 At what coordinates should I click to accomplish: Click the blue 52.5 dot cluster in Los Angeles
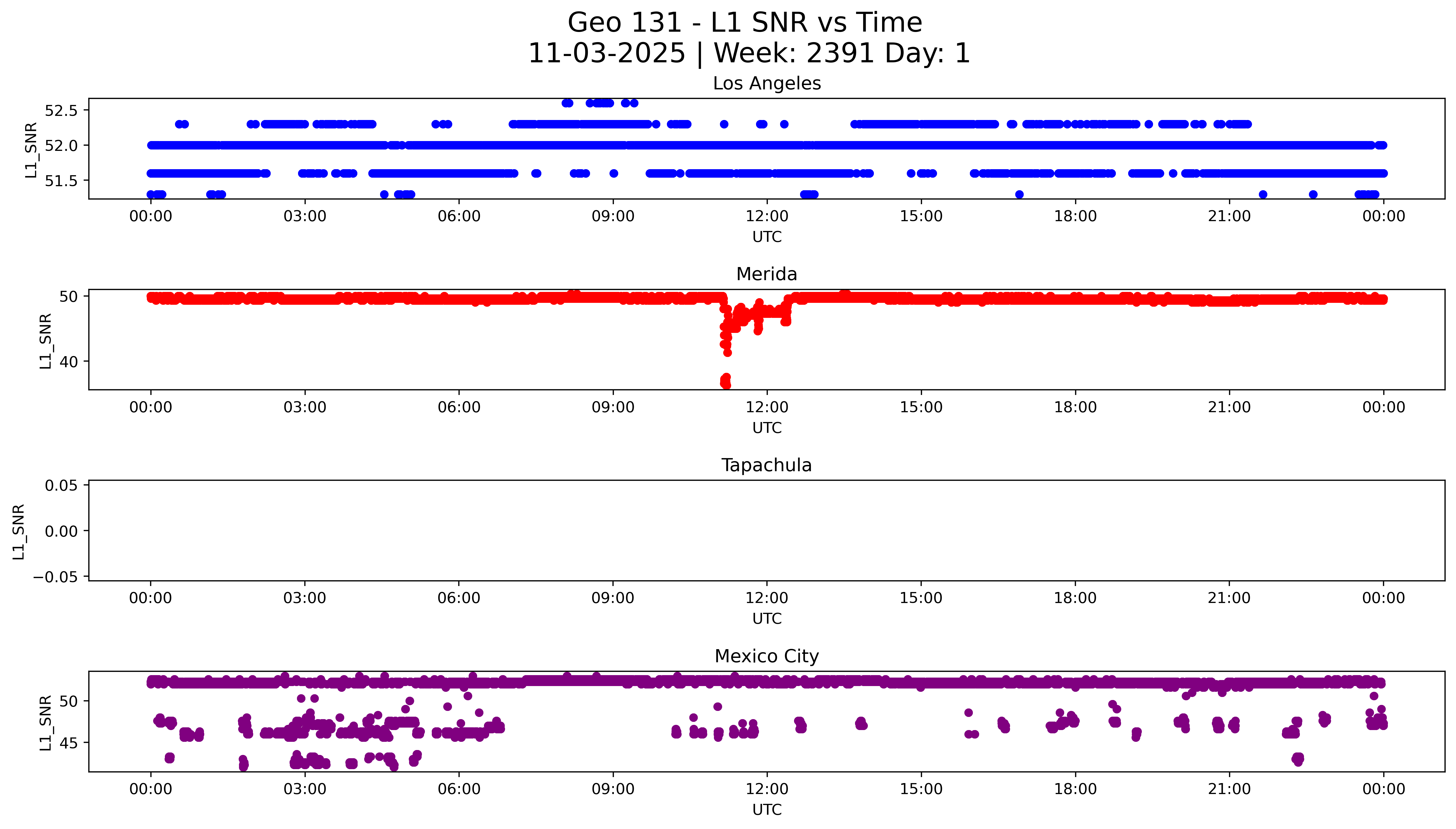600,103
